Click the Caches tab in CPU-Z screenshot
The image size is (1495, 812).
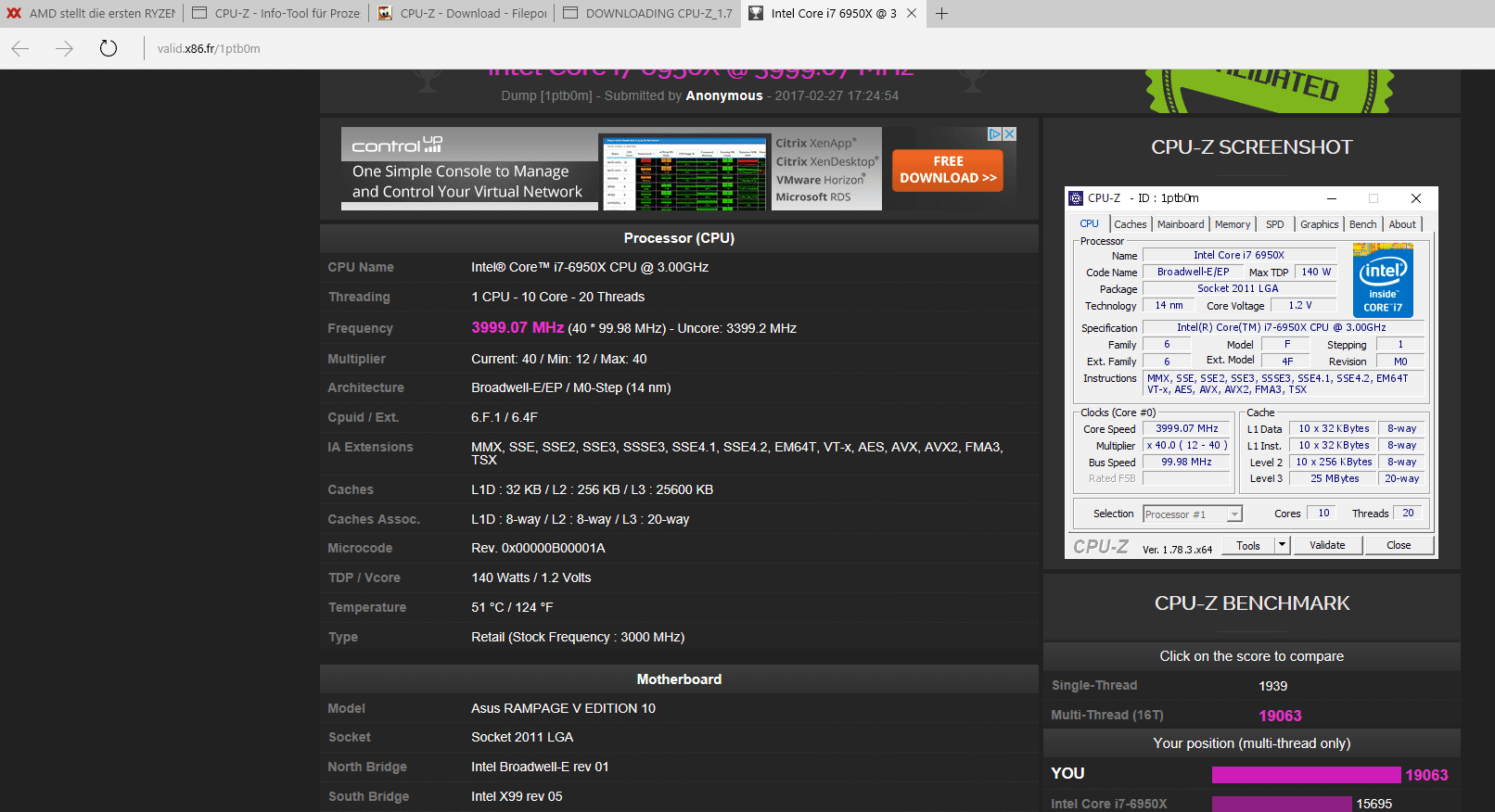[1131, 224]
